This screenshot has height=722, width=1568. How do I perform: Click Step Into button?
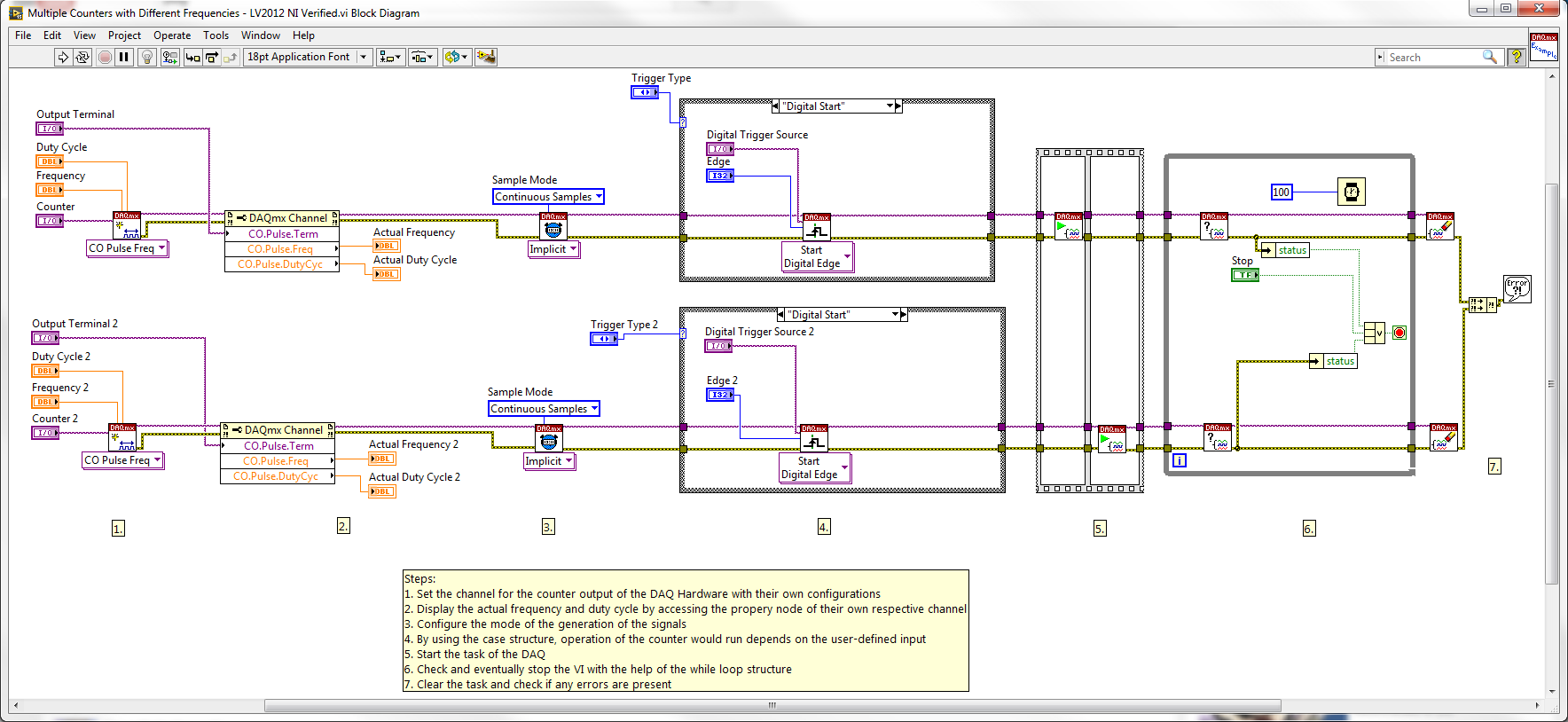(x=192, y=57)
